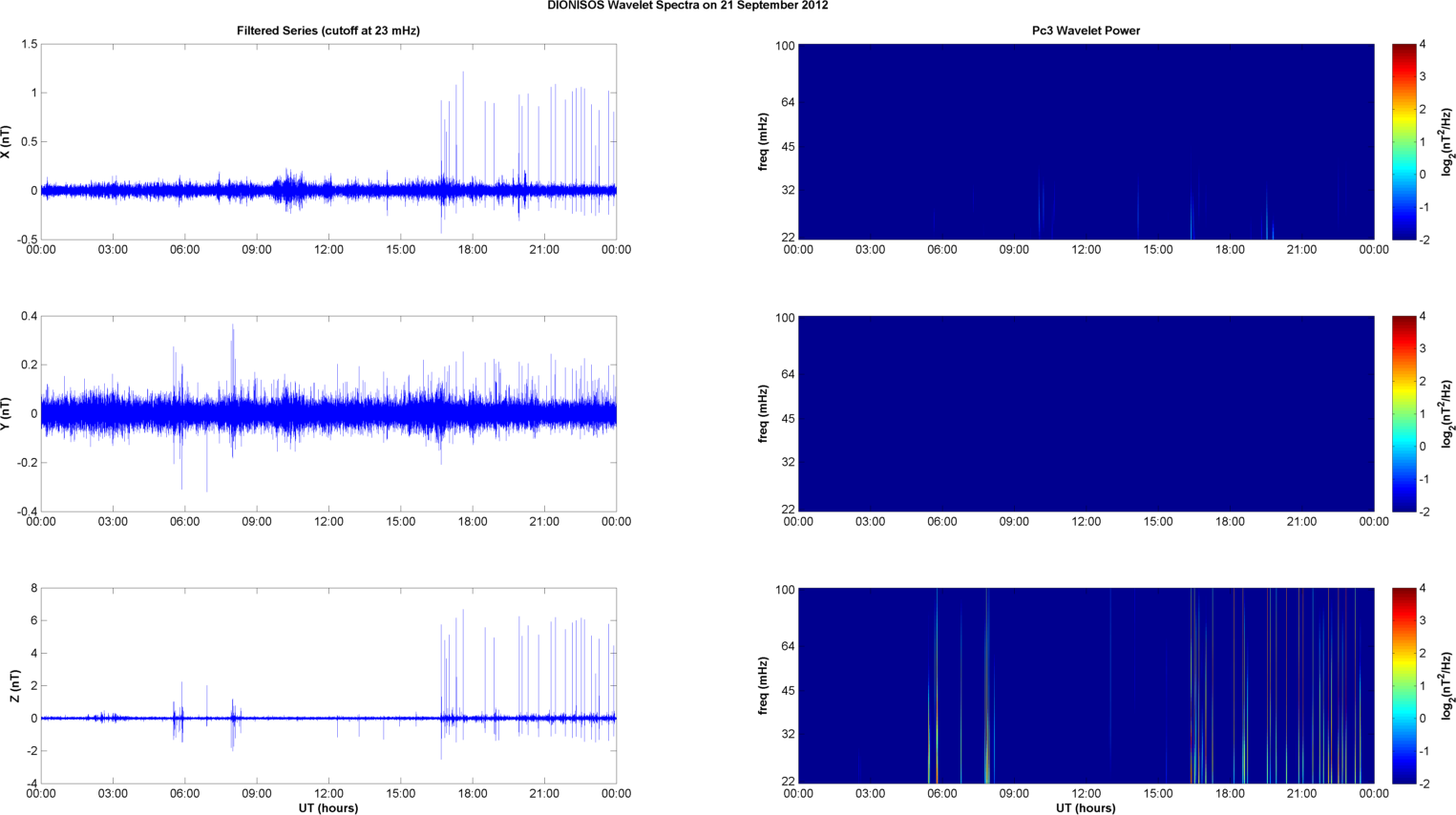Click the '0.4' tick on the Y (nT) axis
The image size is (1456, 815).
(29, 317)
